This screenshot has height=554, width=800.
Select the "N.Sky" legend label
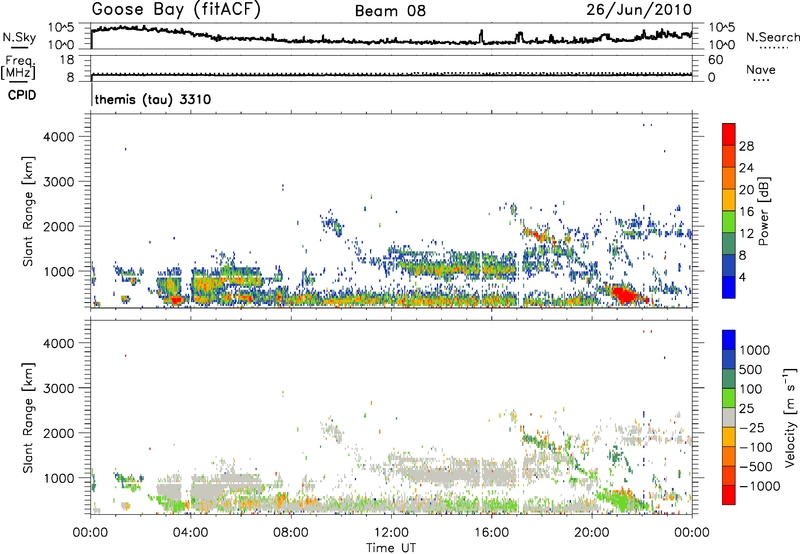click(19, 37)
